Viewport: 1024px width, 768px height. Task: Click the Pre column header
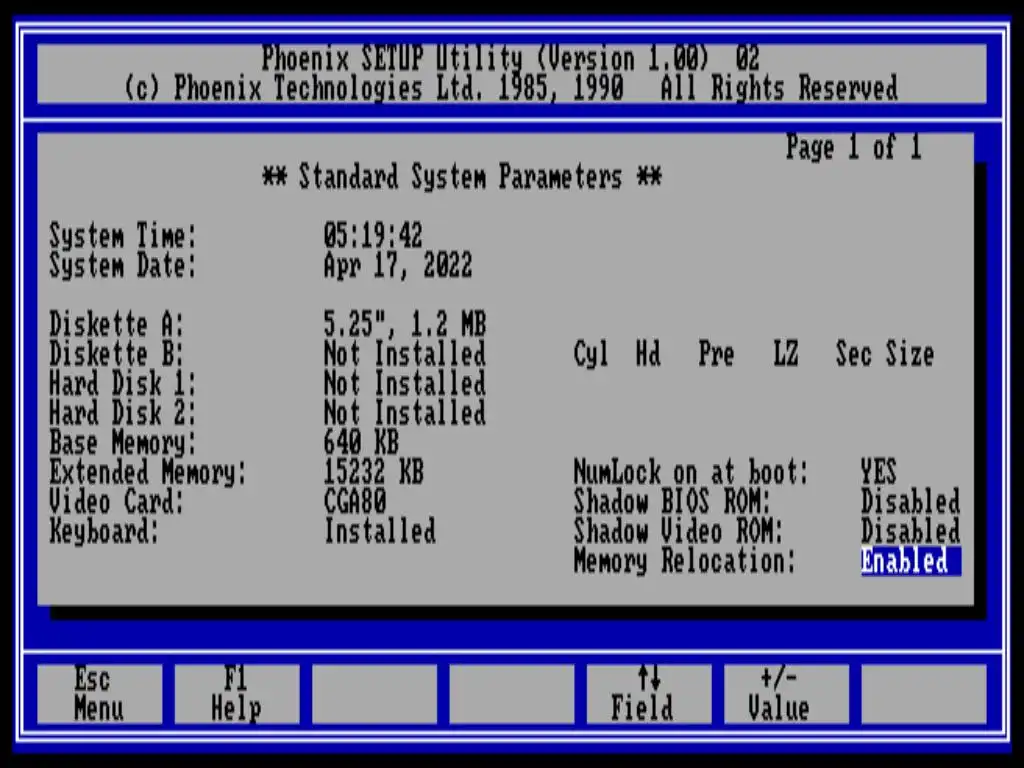[716, 355]
